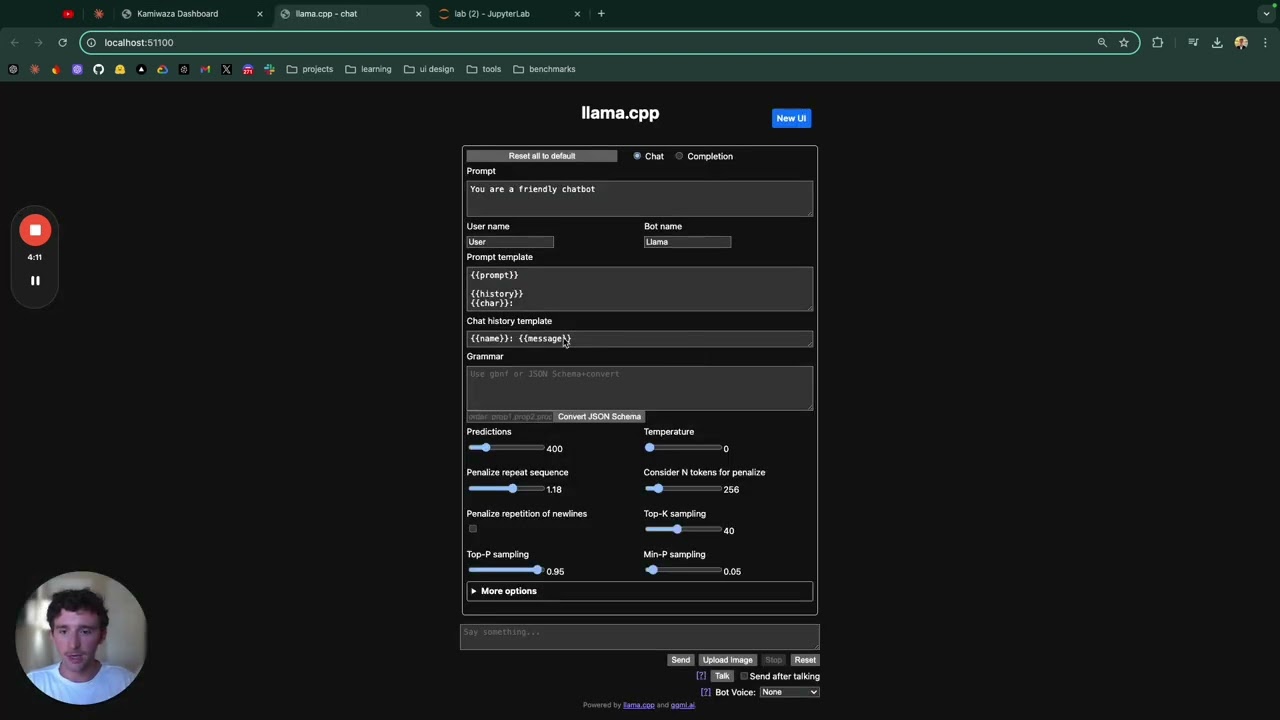
Task: Open the Chrome Downloads icon
Action: [1217, 42]
